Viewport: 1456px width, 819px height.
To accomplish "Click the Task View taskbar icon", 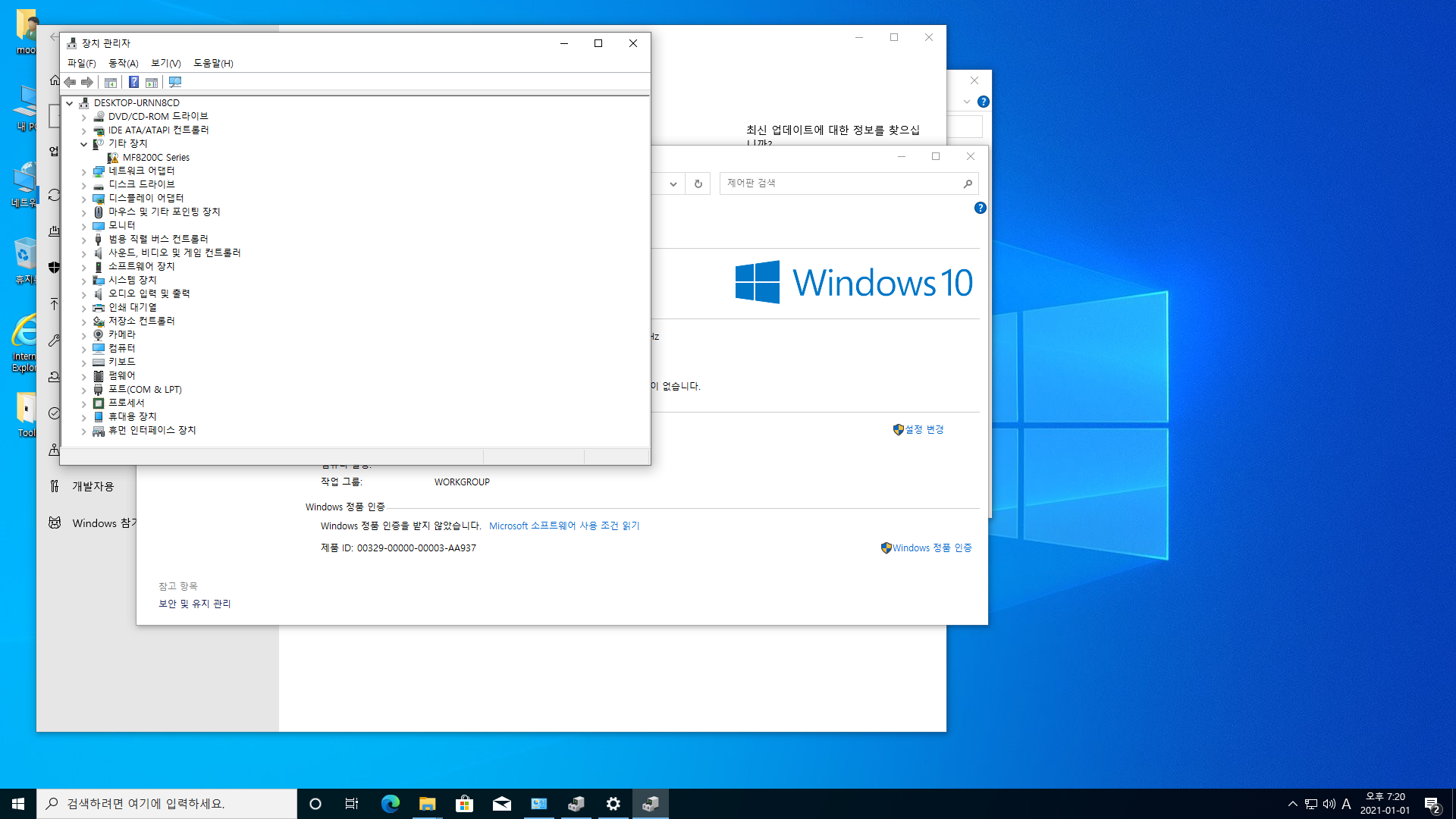I will pyautogui.click(x=352, y=804).
